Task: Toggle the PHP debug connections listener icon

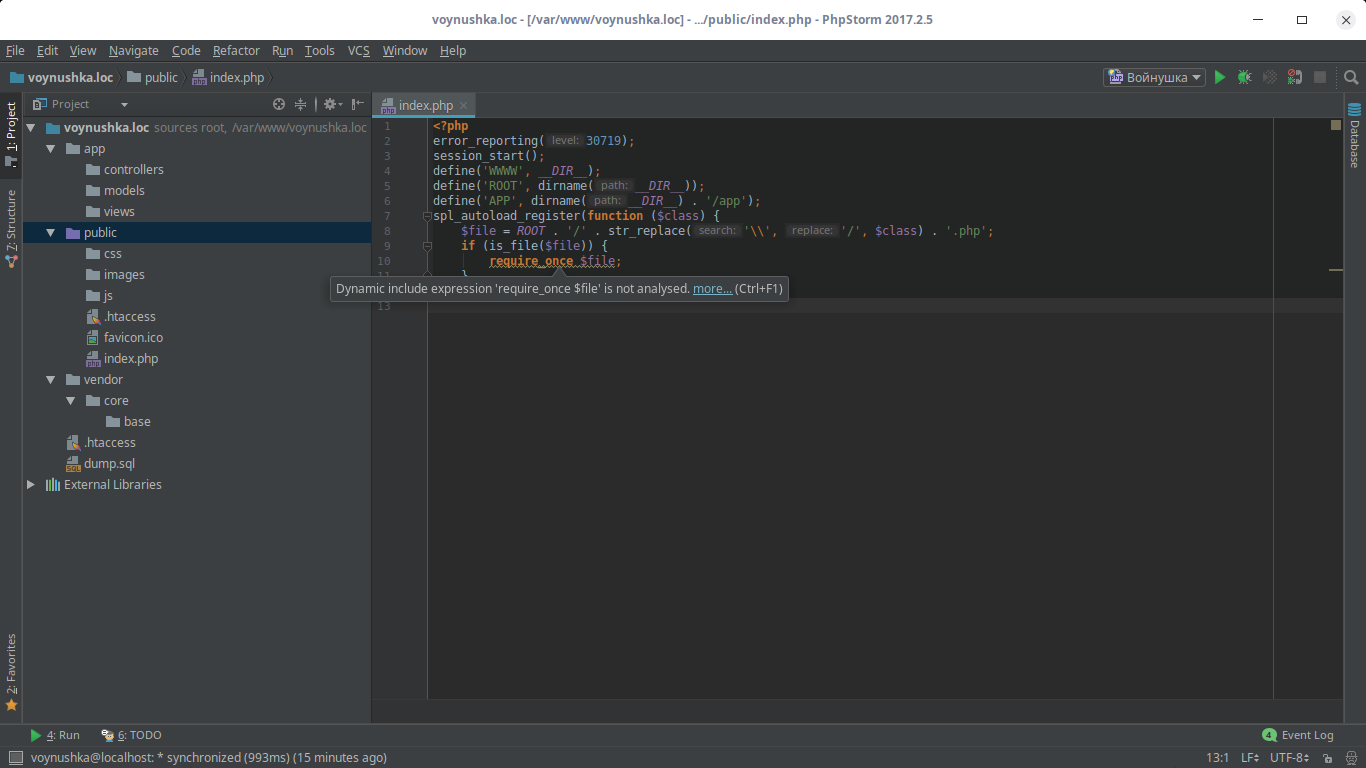Action: [1295, 77]
